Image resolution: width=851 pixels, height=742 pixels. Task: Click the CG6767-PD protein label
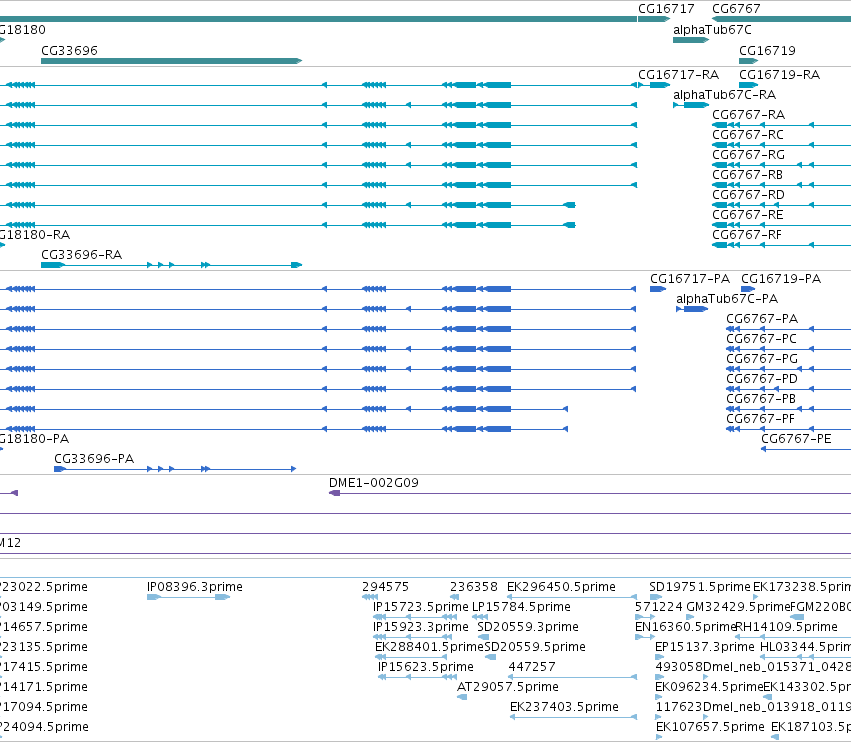coord(762,379)
